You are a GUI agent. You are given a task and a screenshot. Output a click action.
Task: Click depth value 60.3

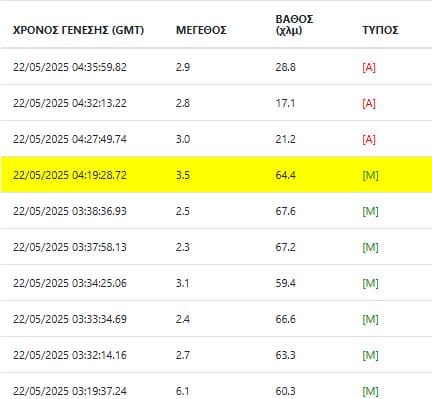pos(286,391)
